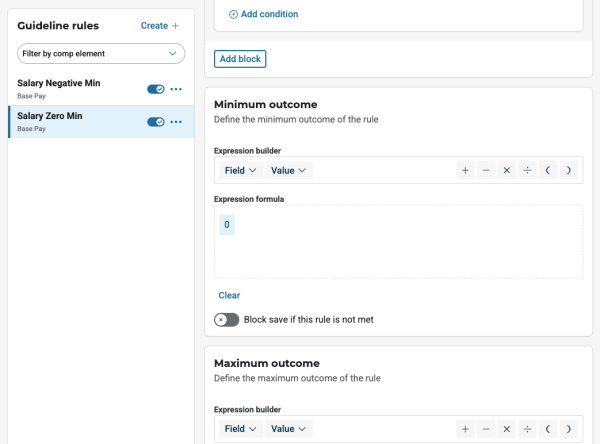Disable the Salary Zero Min rule
600x444 pixels.
pos(156,122)
